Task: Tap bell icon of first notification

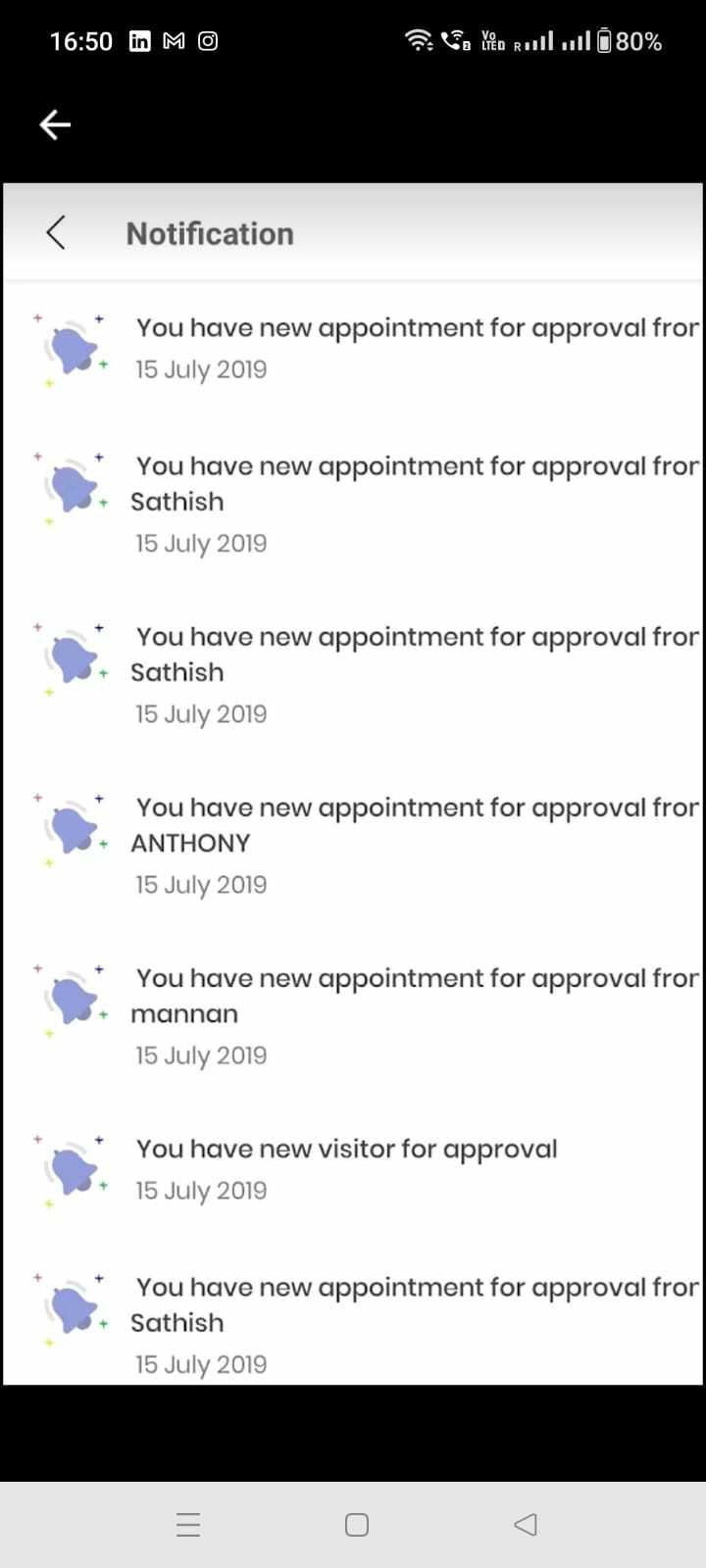Action: (x=73, y=348)
